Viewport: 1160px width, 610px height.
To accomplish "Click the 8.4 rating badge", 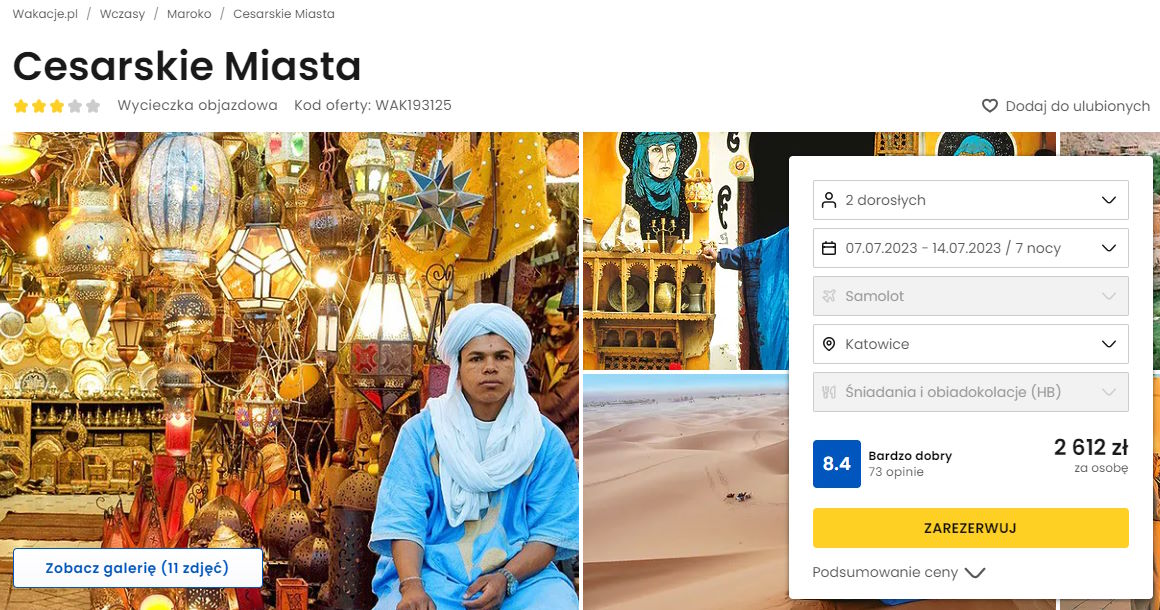I will tap(837, 464).
